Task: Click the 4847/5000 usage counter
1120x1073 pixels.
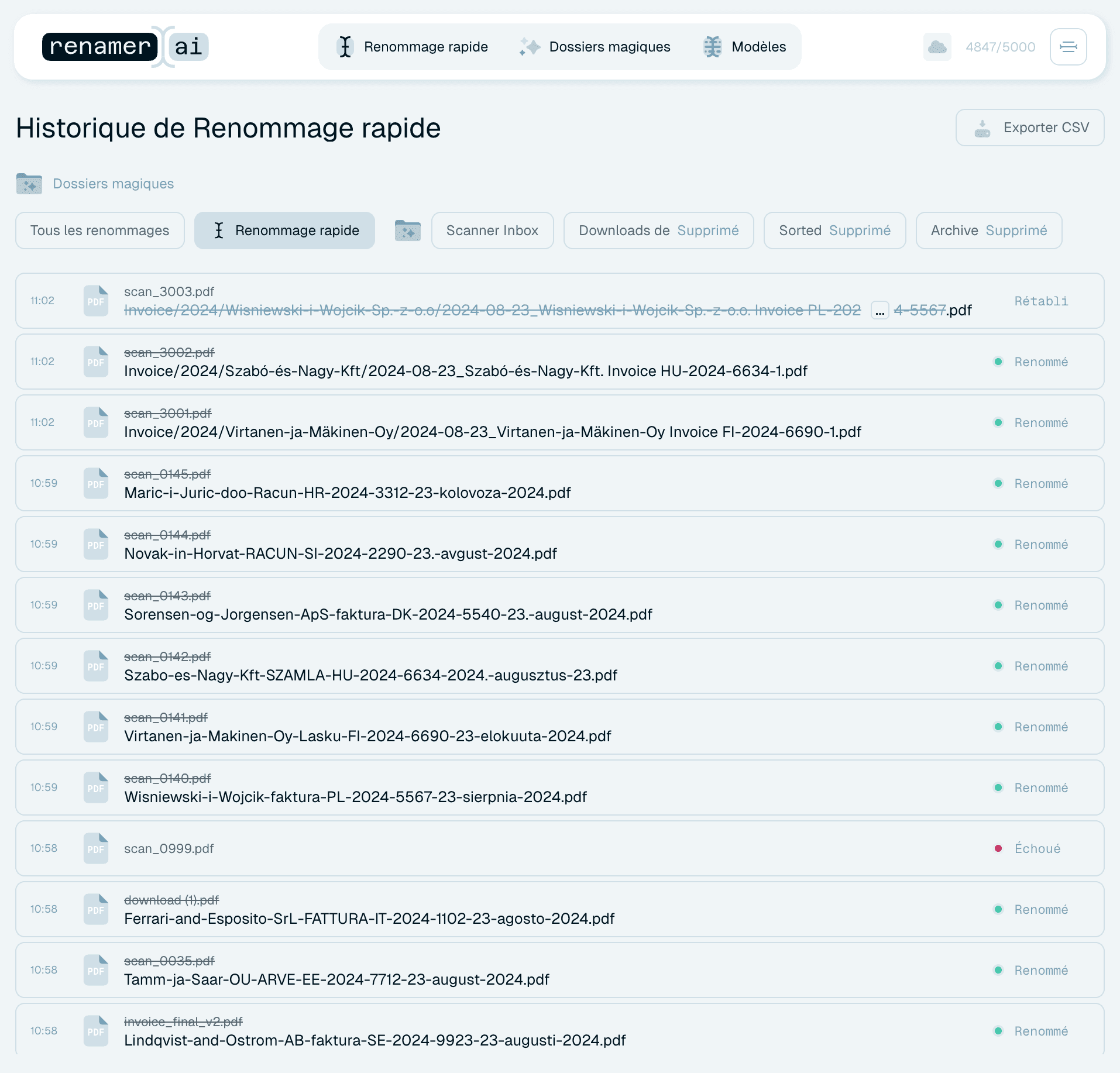Action: pos(1001,47)
